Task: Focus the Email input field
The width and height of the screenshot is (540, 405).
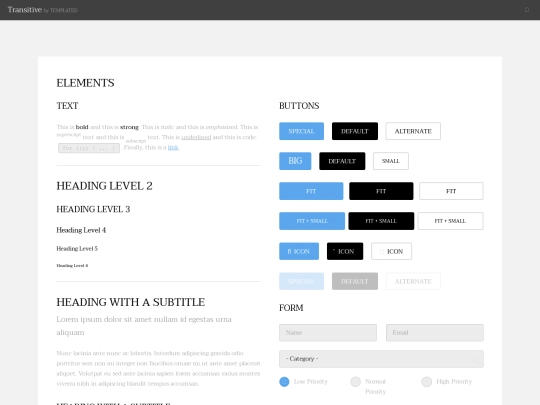Action: (435, 333)
